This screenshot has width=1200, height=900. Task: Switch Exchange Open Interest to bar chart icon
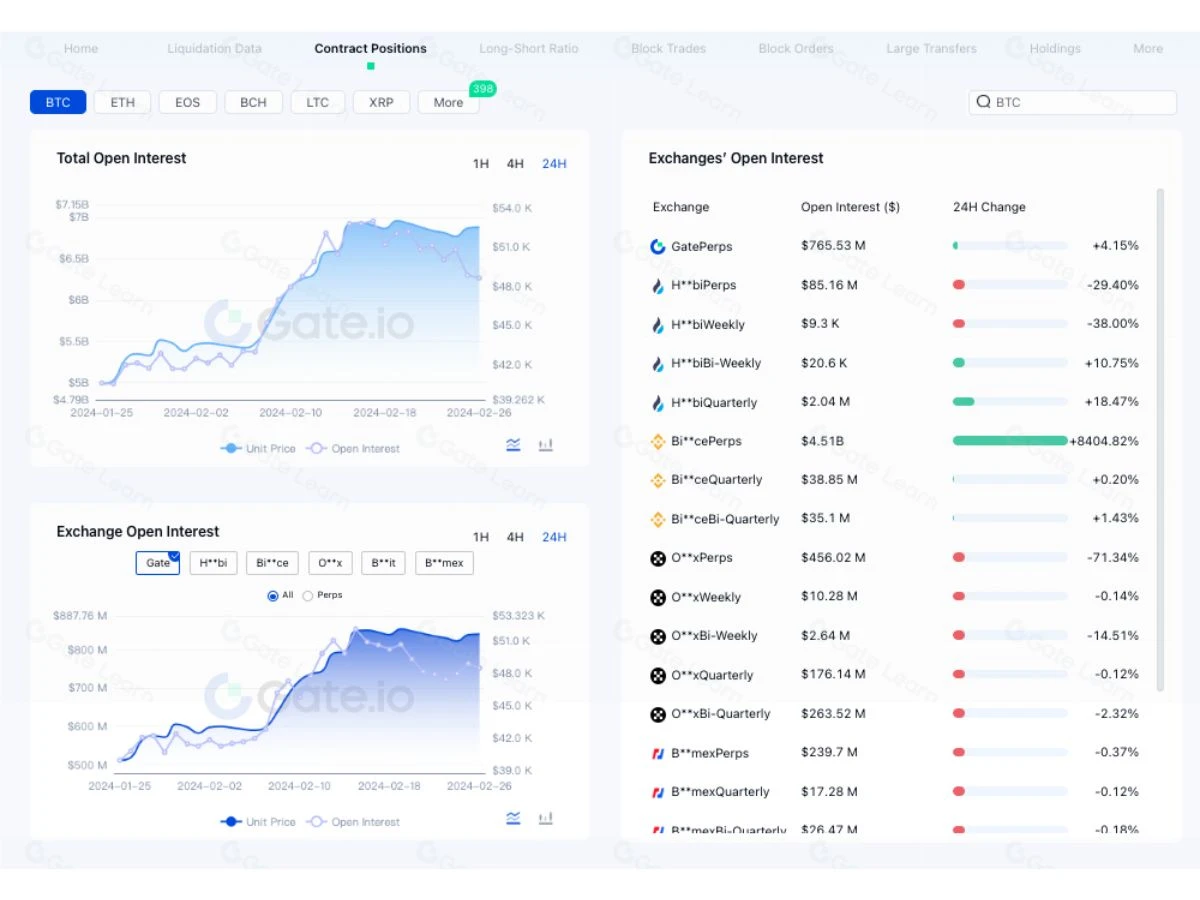pyautogui.click(x=546, y=818)
